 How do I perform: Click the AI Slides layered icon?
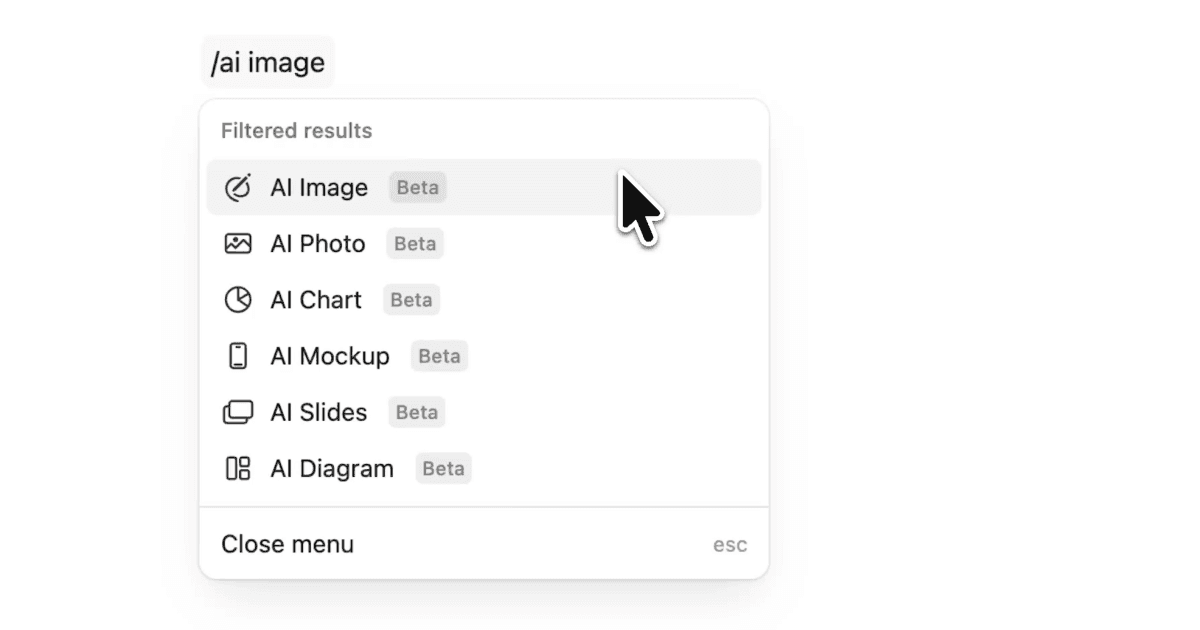(238, 411)
